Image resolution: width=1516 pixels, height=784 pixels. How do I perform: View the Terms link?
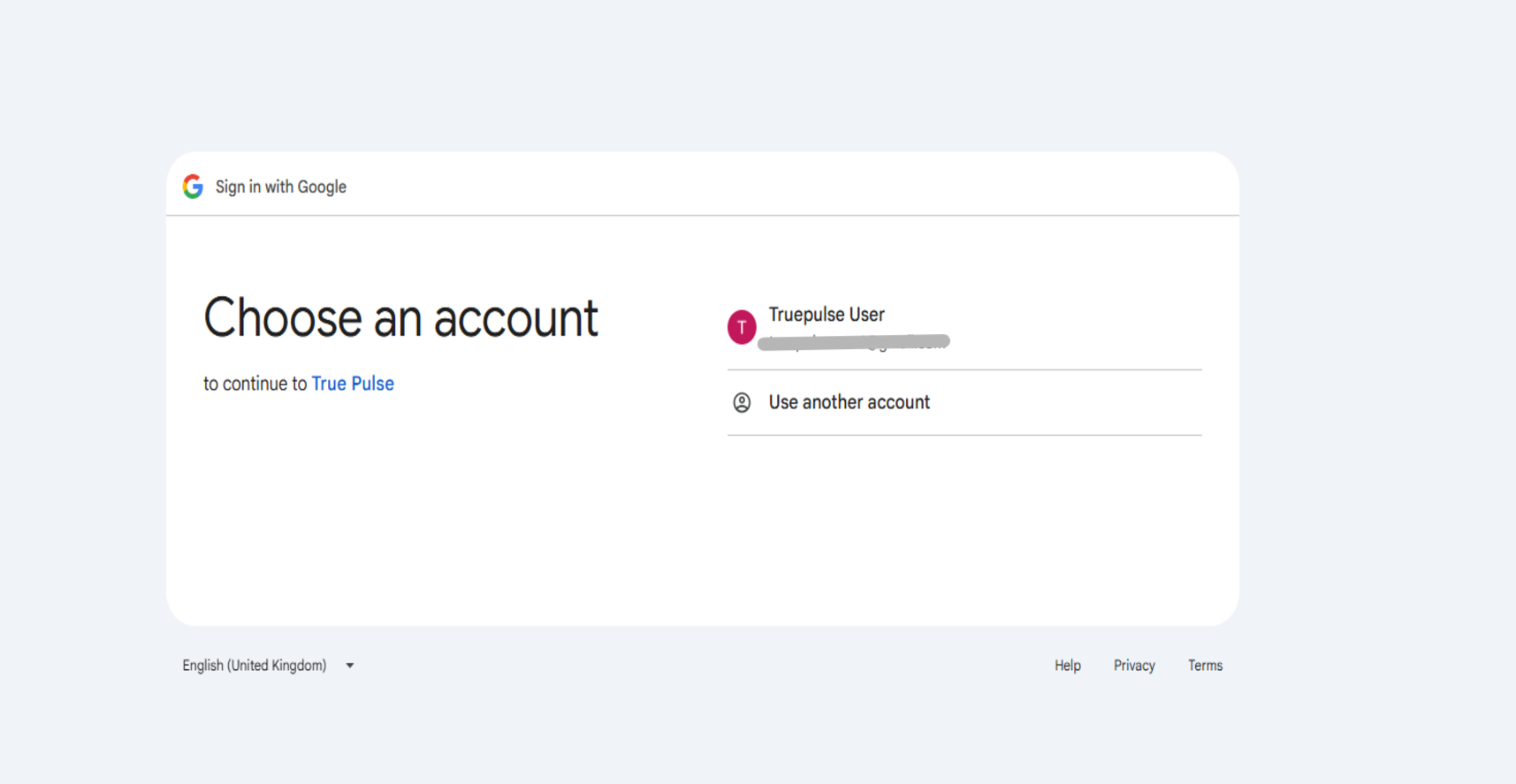(x=1205, y=666)
